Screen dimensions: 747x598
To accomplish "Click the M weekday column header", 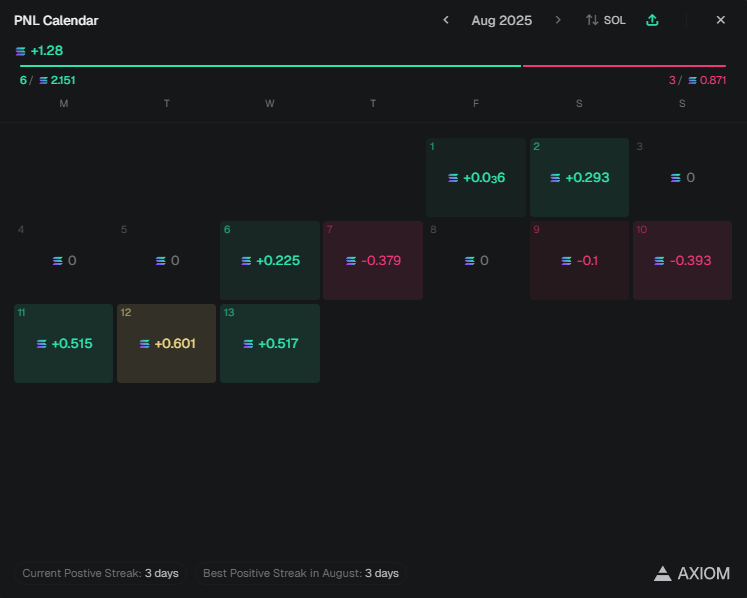I will click(63, 103).
